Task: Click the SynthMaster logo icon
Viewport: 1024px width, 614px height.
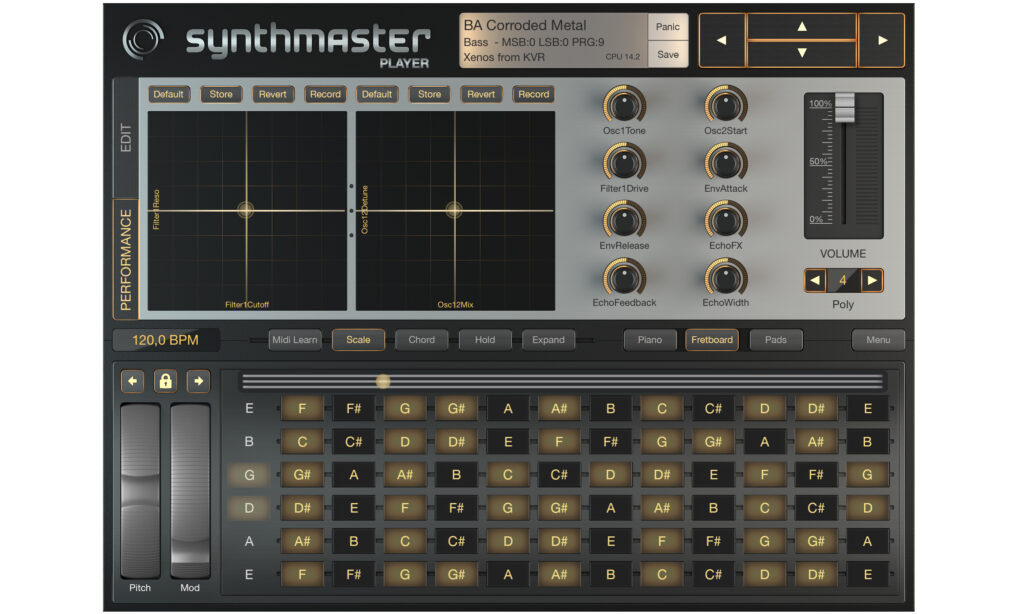Action: (x=143, y=40)
